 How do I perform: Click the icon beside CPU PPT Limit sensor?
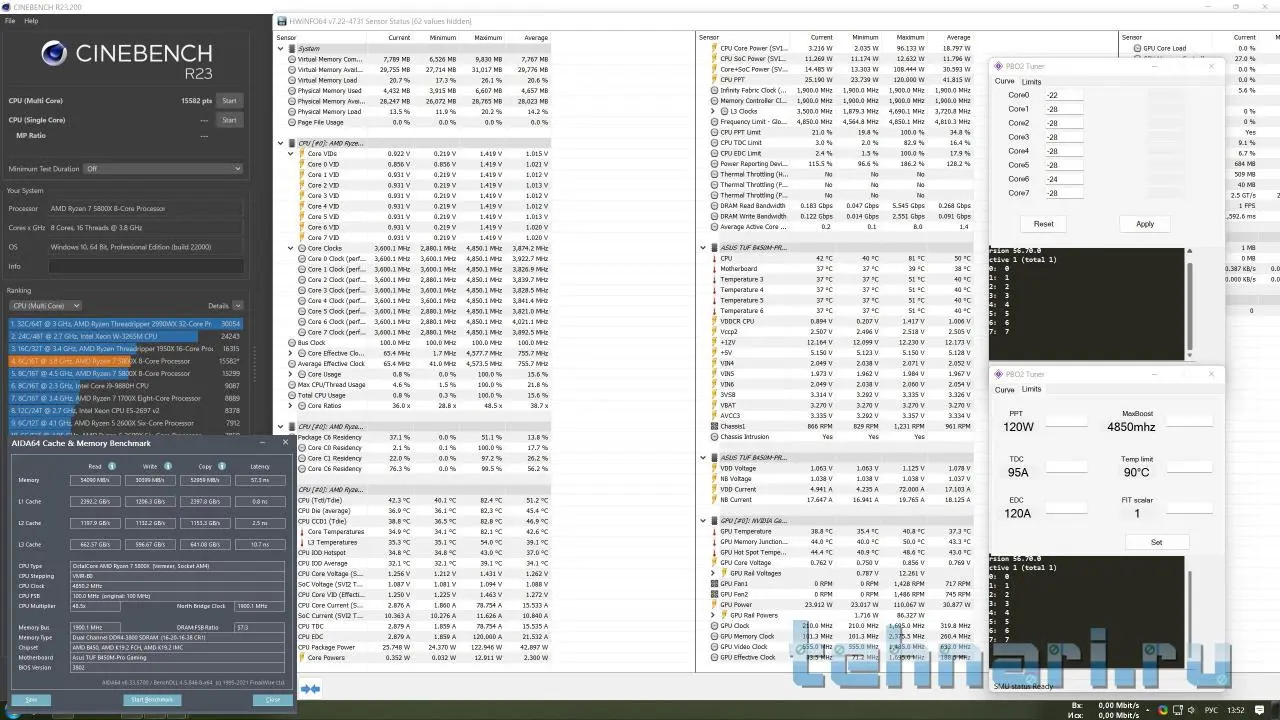[x=714, y=132]
